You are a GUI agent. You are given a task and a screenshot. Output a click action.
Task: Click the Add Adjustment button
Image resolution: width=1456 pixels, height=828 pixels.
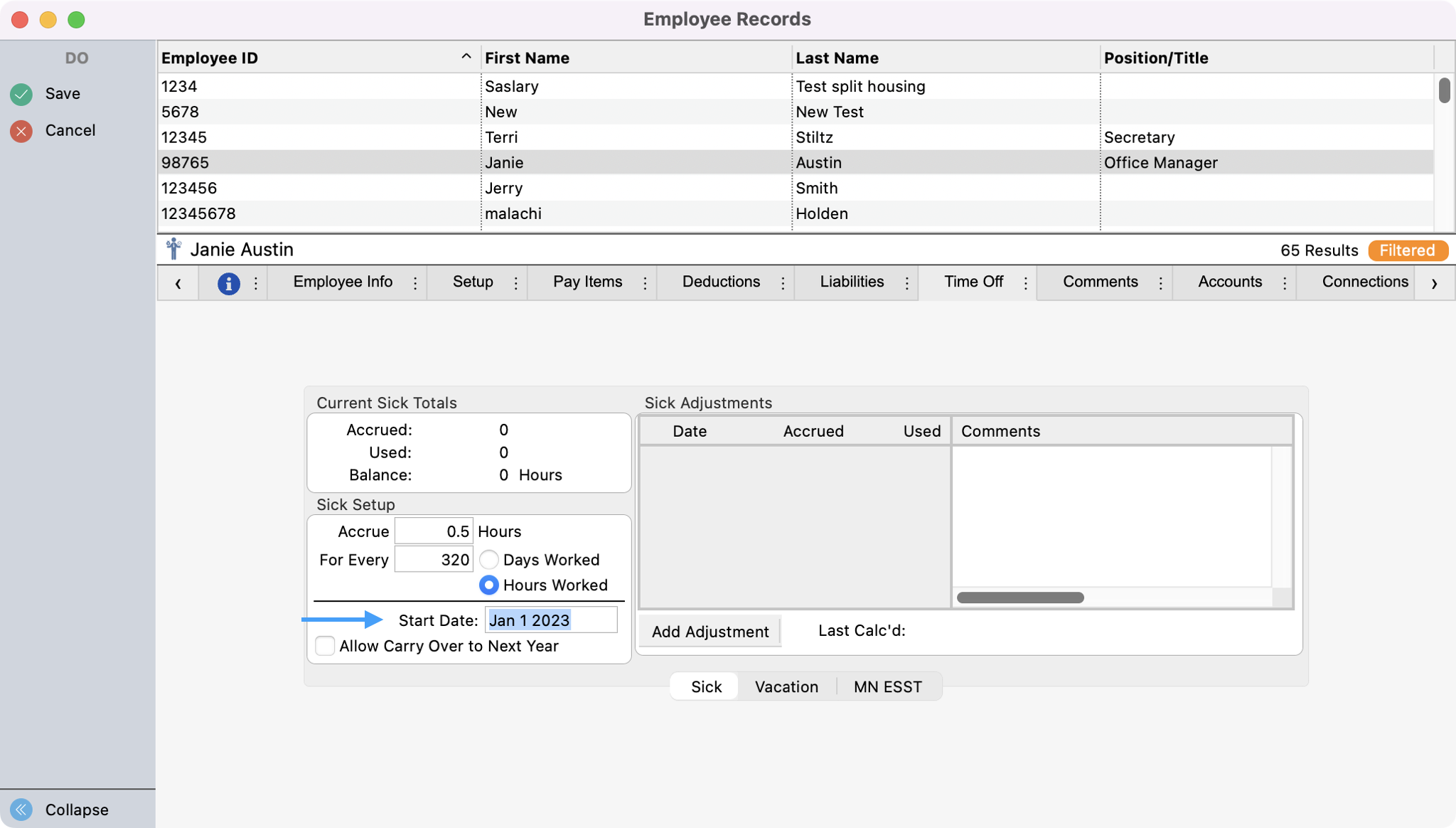(x=710, y=632)
